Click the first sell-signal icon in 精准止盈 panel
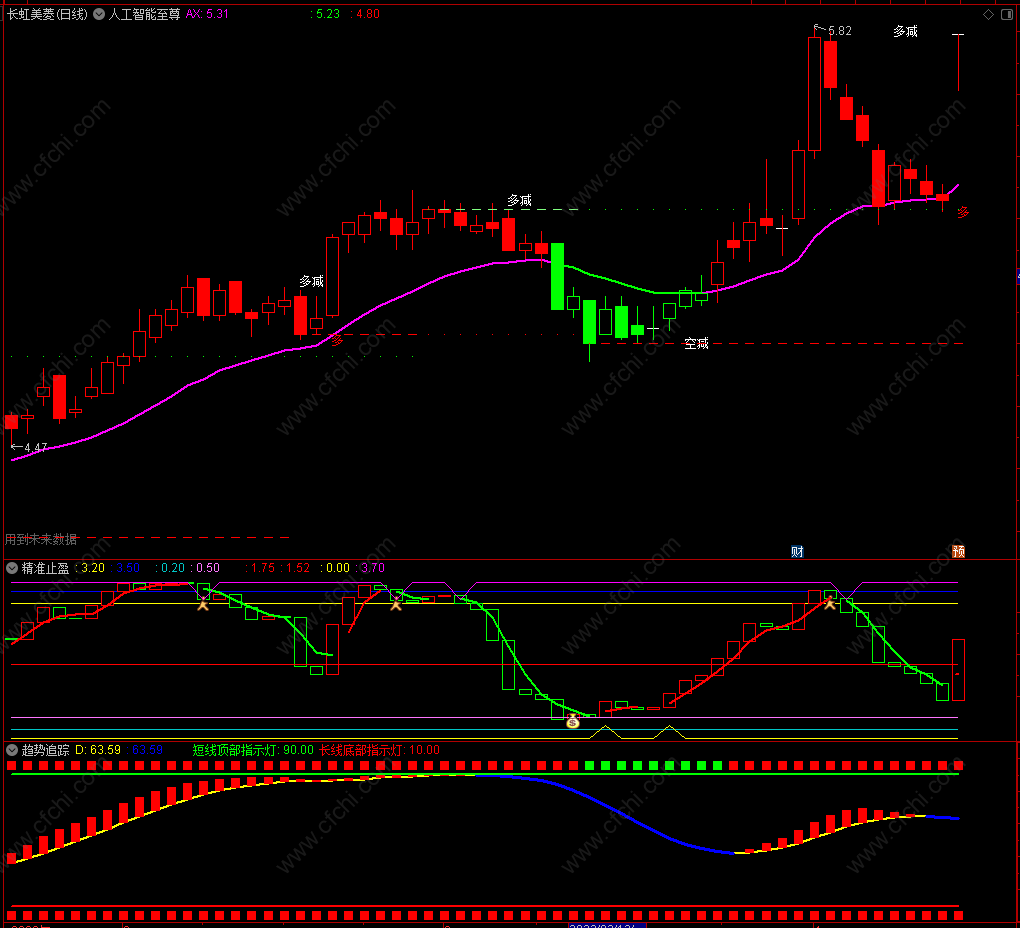 [202, 602]
